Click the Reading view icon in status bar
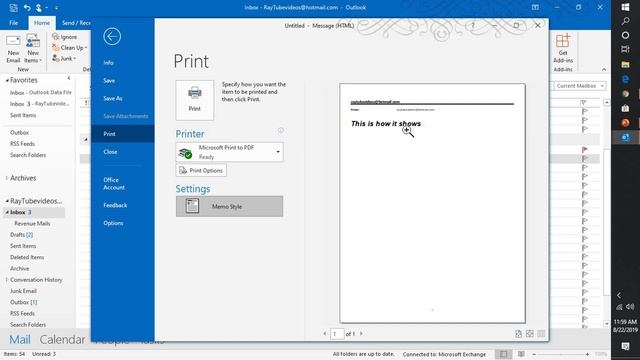The height and width of the screenshot is (360, 640). pos(521,354)
